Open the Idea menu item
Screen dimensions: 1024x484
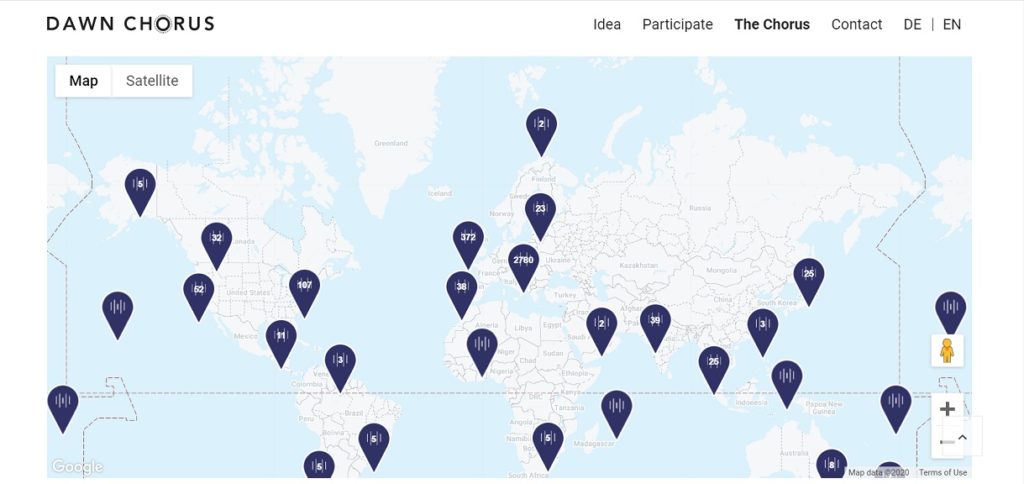tap(607, 25)
